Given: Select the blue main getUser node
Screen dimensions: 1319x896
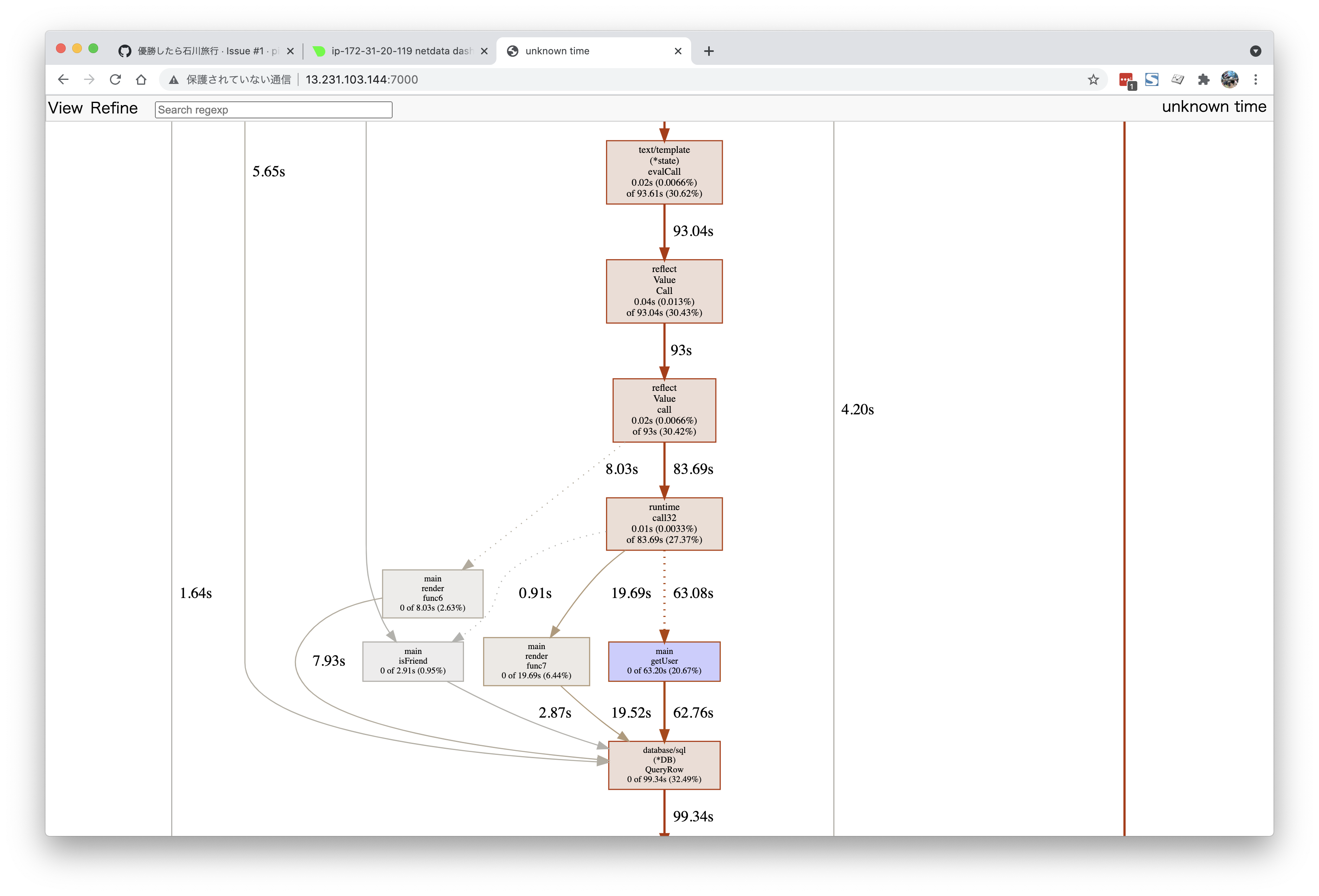Looking at the screenshot, I should tap(664, 661).
